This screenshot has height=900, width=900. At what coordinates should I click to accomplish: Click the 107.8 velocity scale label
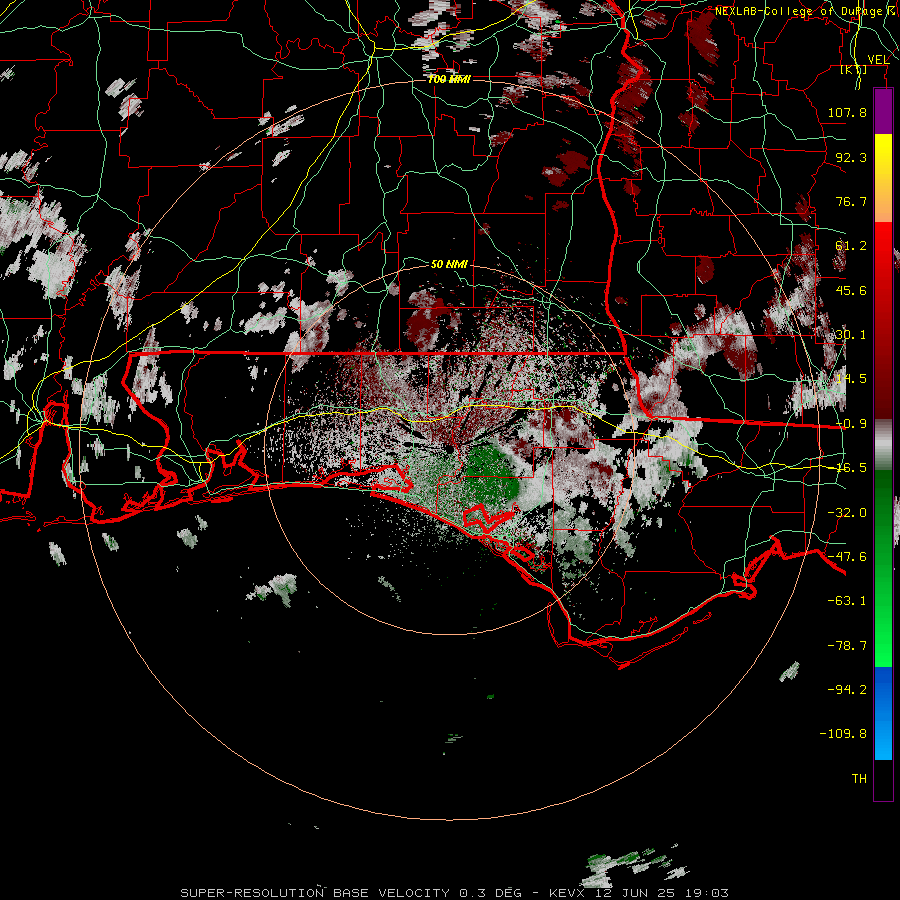(847, 112)
